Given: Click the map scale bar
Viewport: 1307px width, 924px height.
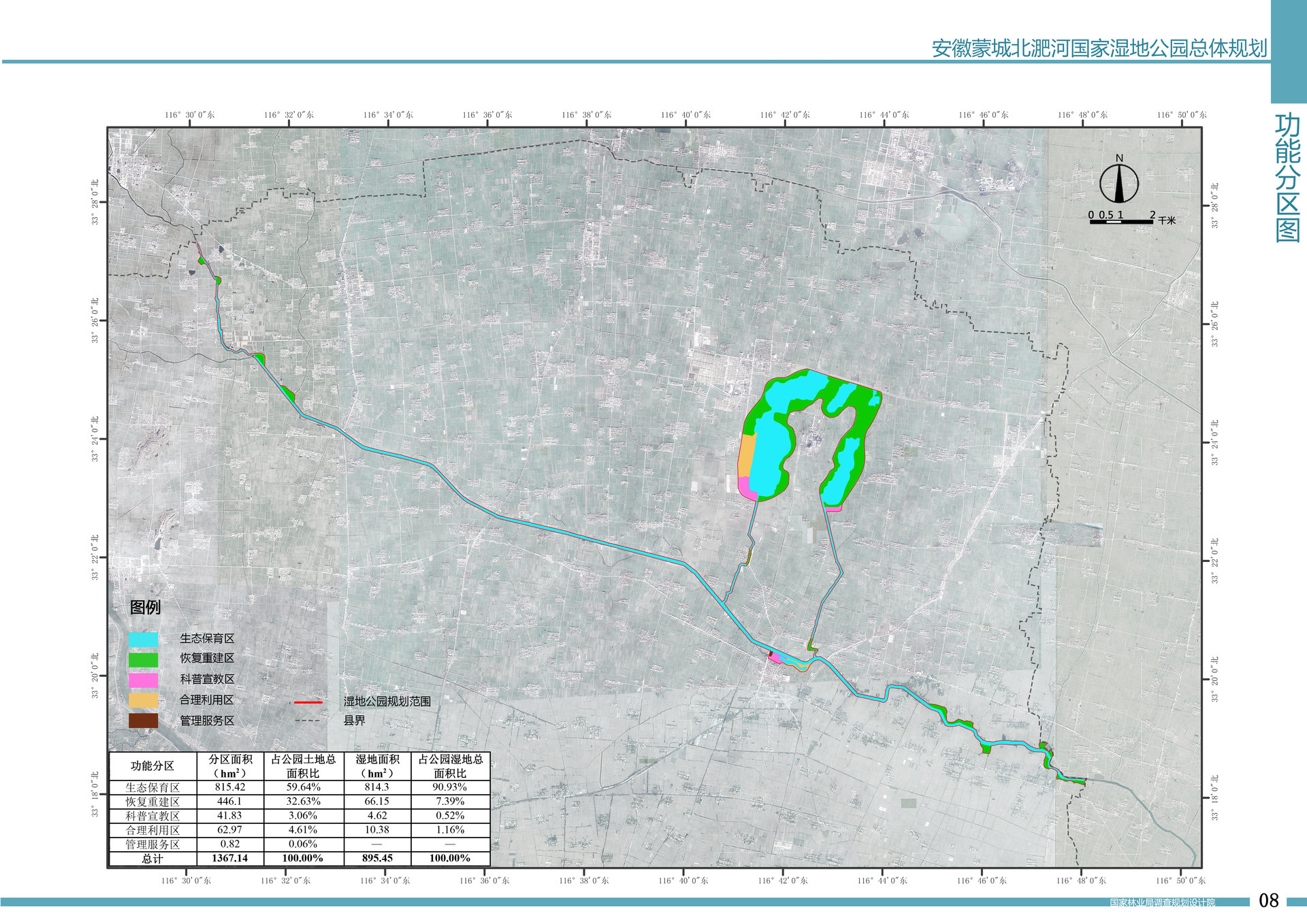Looking at the screenshot, I should point(1121,222).
